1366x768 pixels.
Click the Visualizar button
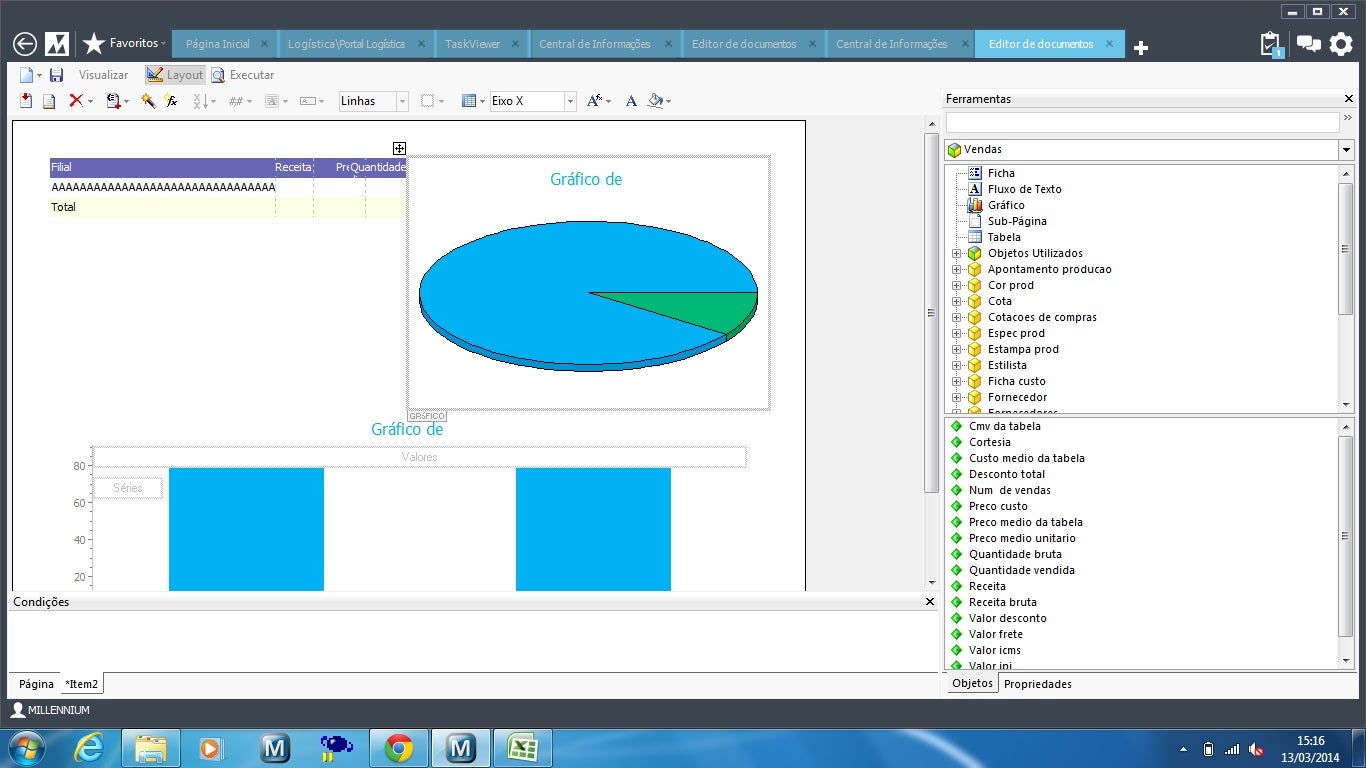(103, 75)
